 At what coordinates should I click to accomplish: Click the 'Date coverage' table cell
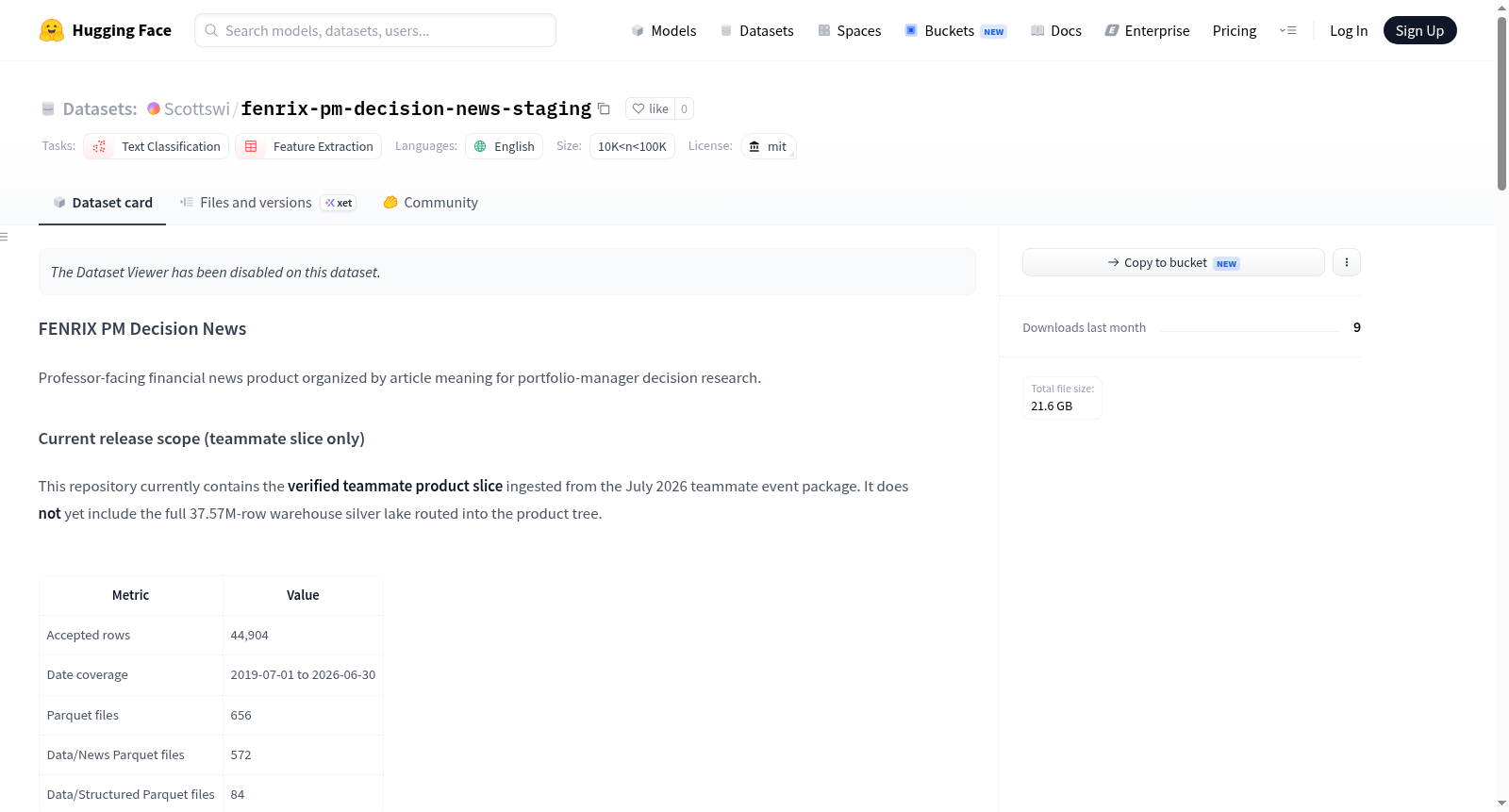131,674
